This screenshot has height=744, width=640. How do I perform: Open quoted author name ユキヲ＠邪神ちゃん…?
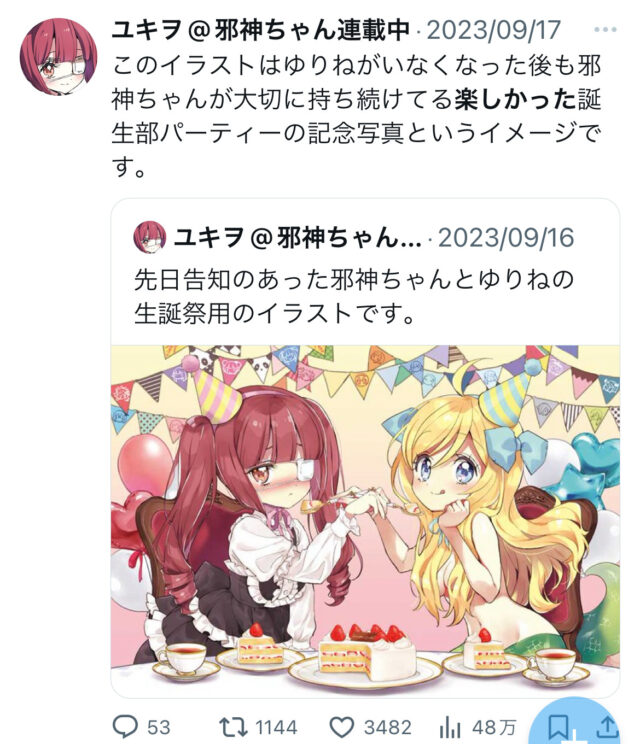point(297,238)
